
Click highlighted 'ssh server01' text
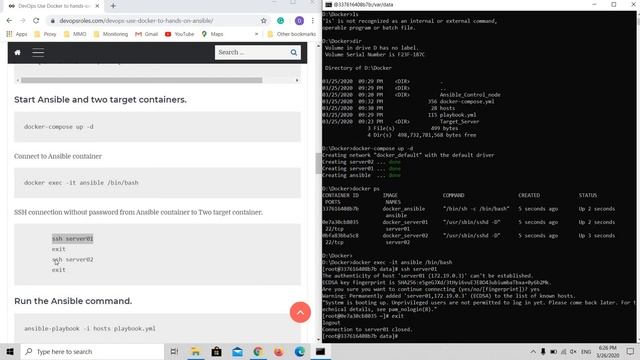(x=73, y=239)
